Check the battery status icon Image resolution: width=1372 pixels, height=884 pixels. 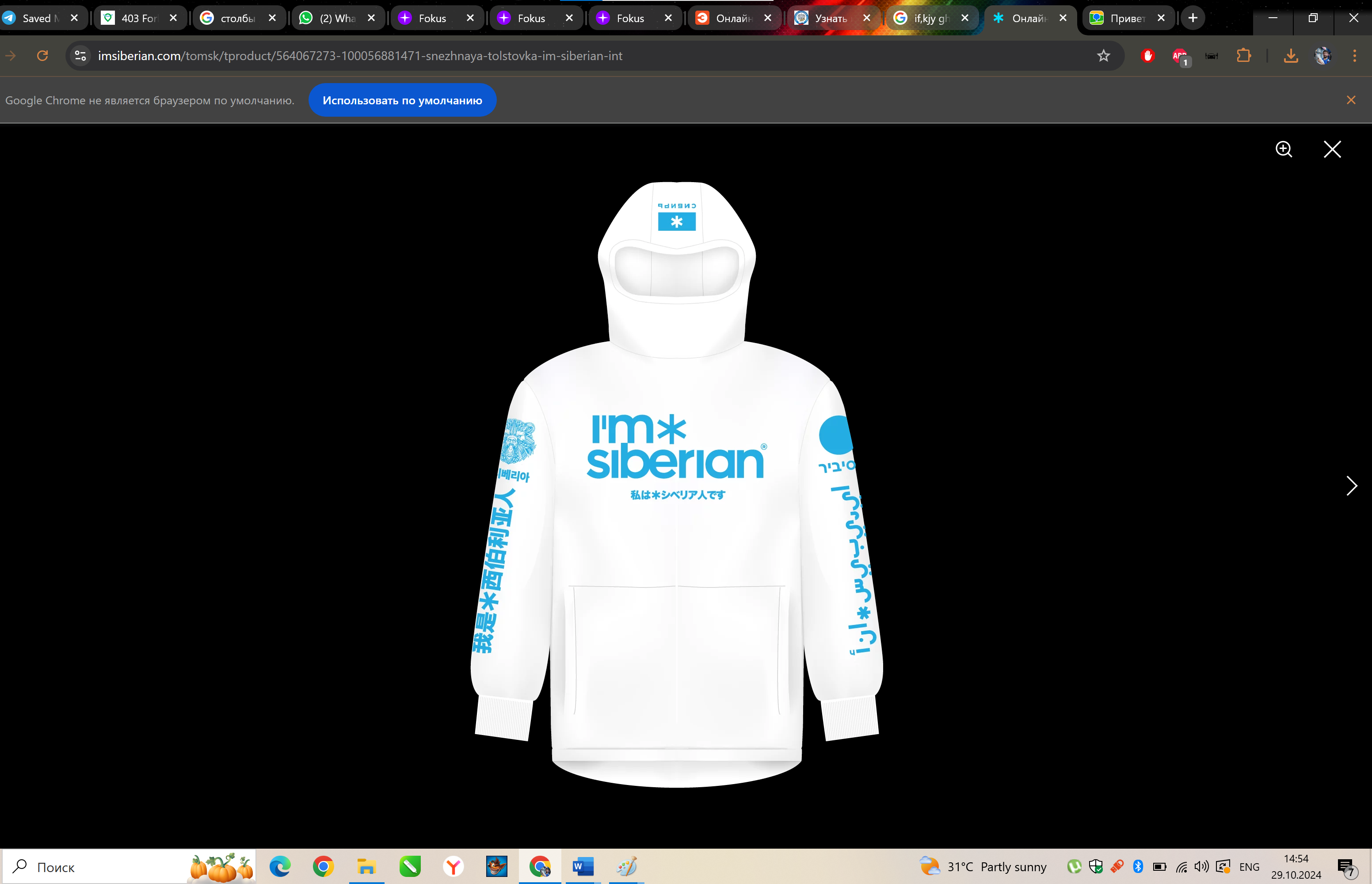[1159, 866]
